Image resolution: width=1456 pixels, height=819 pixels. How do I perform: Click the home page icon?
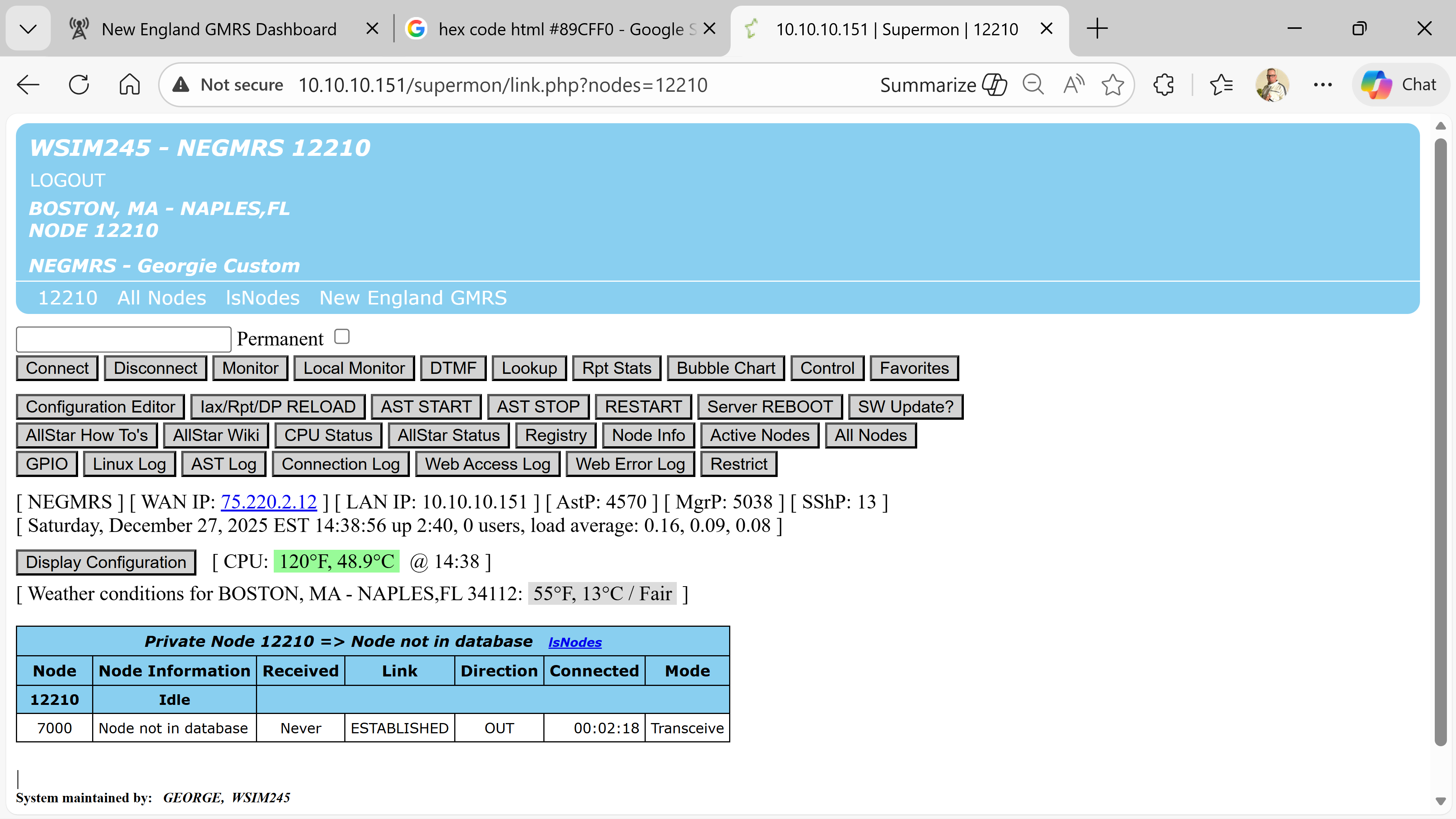(x=129, y=85)
